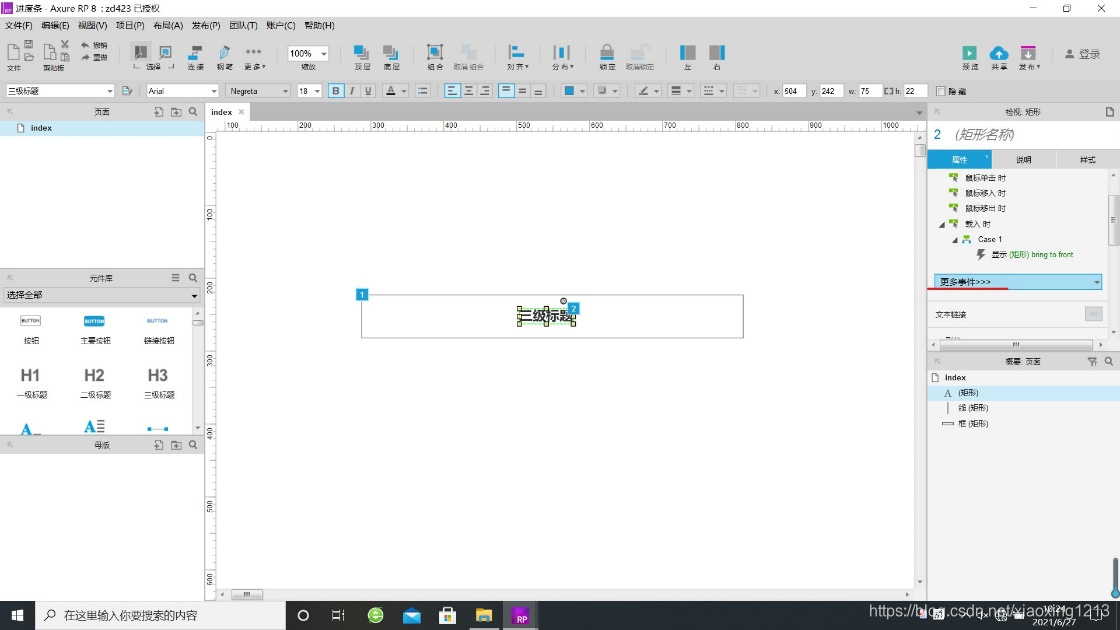The image size is (1120, 630).
Task: Tick the Hidden (隐藏) checkbox
Action: point(941,91)
